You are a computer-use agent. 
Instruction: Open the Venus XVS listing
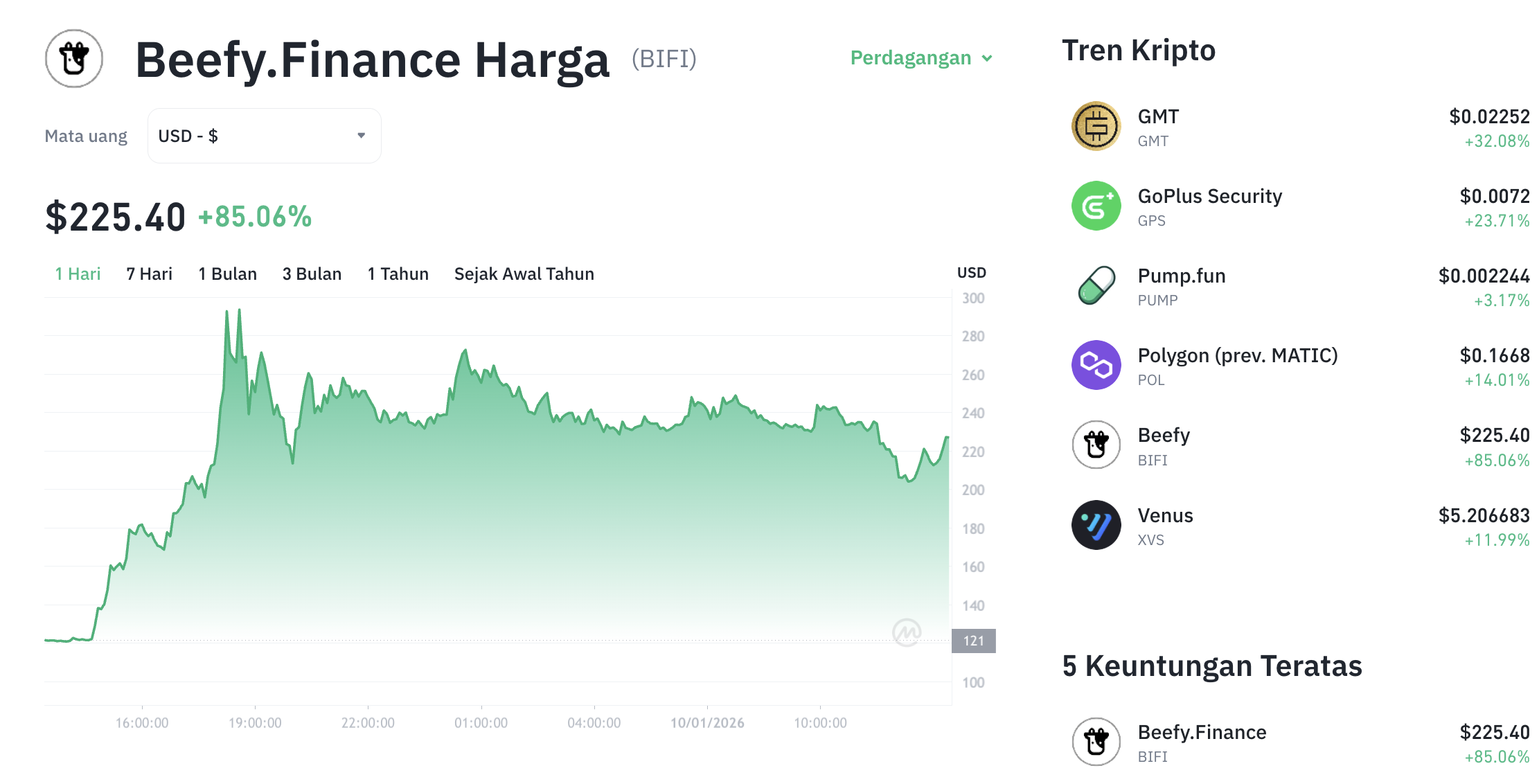tap(1177, 526)
